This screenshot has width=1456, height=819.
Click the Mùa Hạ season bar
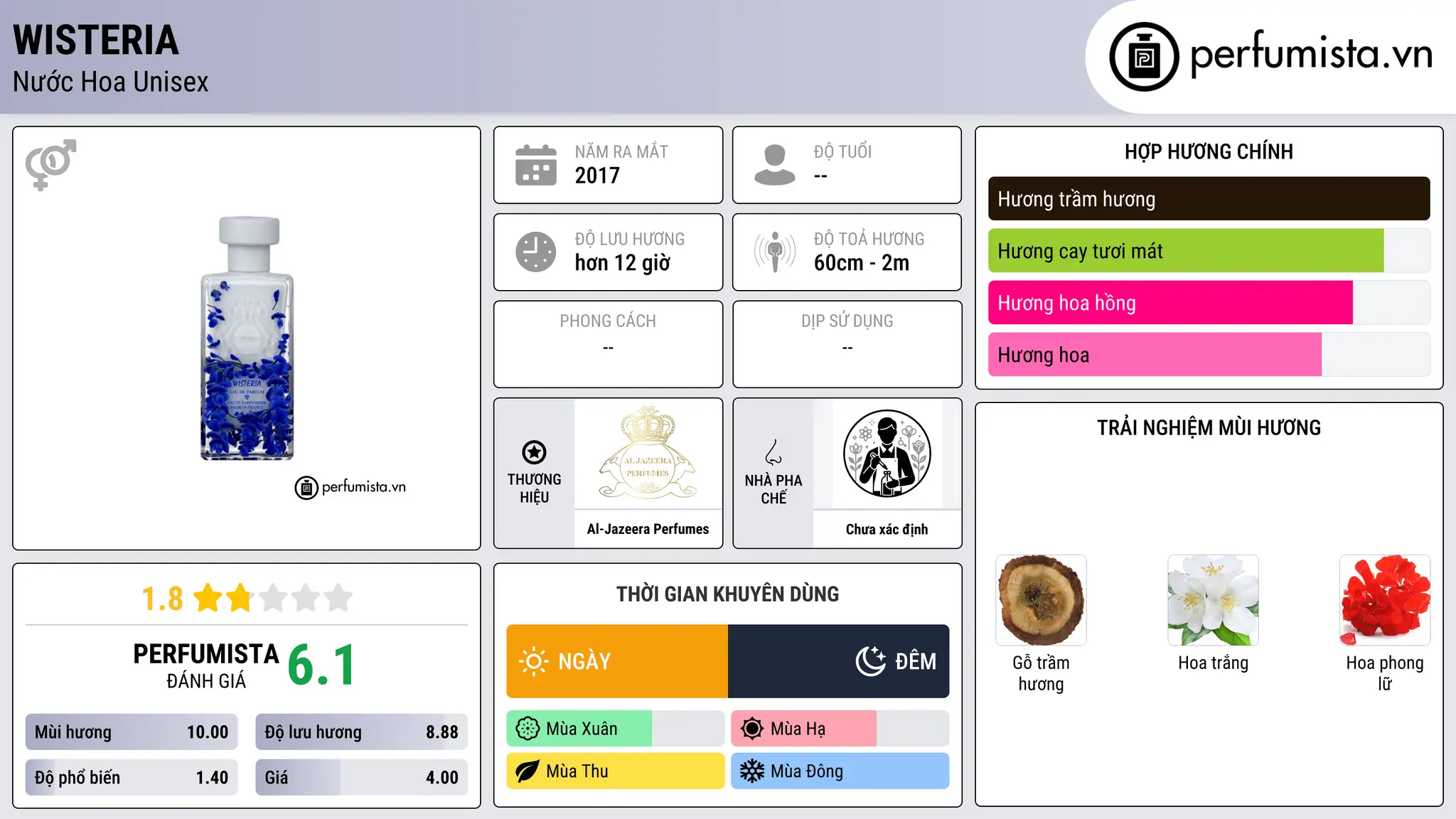[x=840, y=729]
